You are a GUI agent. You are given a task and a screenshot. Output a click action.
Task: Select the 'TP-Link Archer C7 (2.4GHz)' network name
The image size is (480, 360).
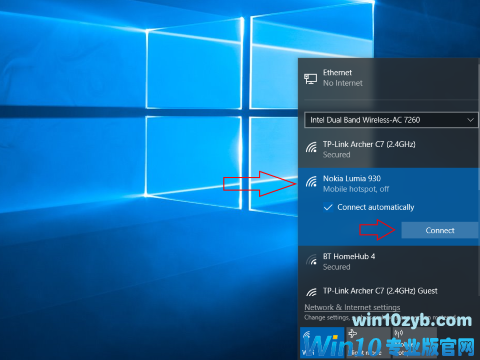point(369,144)
